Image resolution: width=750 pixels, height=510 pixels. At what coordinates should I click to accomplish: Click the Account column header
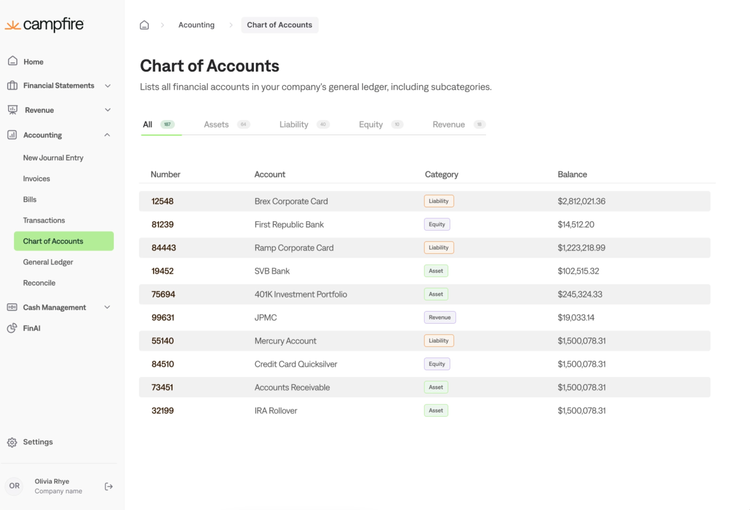pyautogui.click(x=270, y=175)
